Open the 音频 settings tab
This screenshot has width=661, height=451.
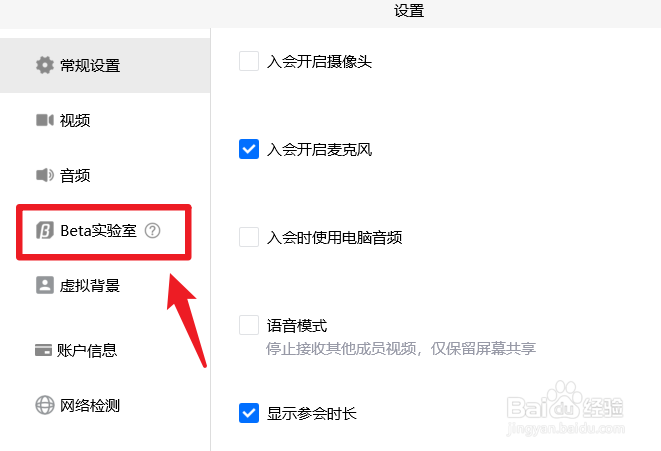coord(105,175)
